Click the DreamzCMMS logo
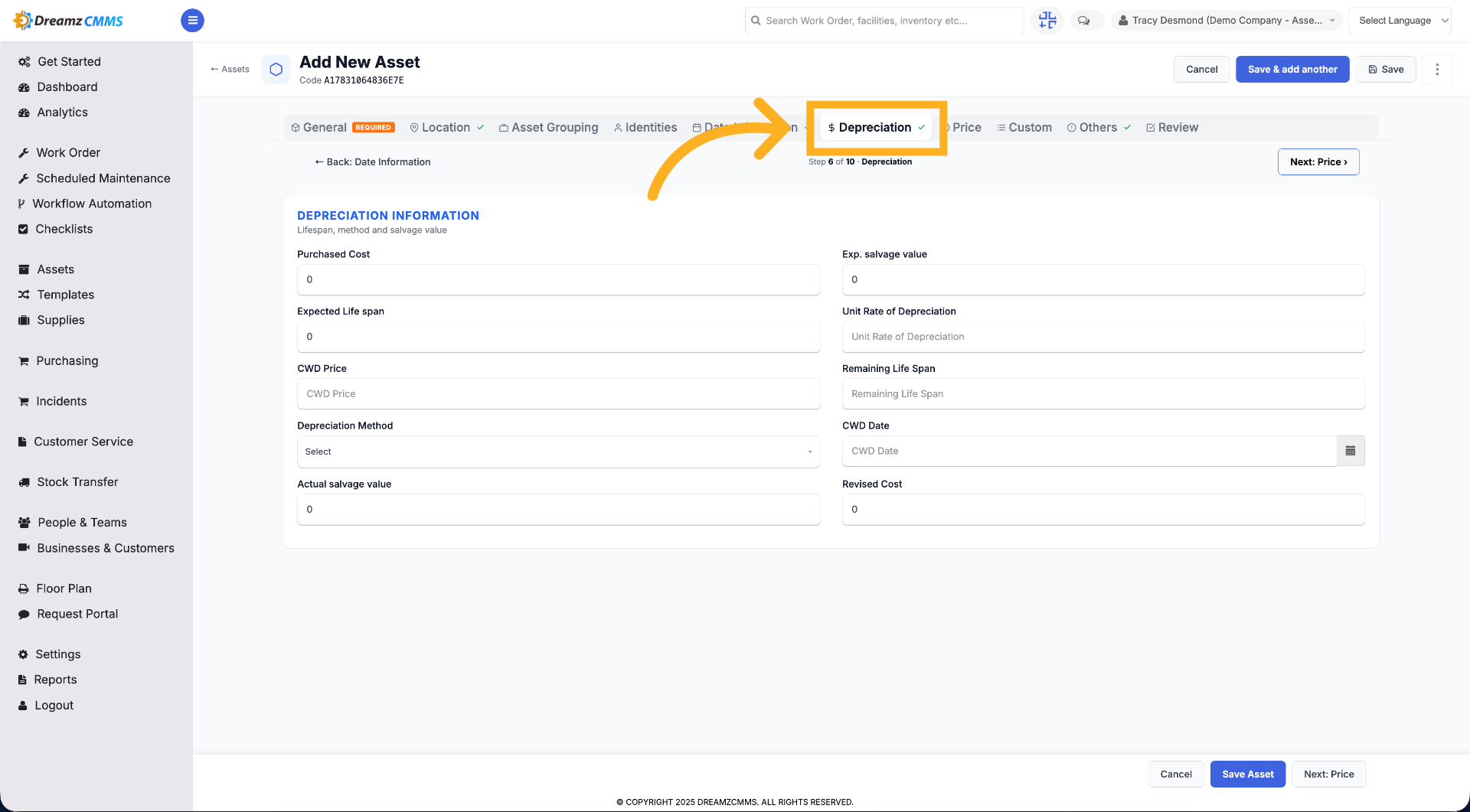Screen dimensions: 1470x812 [68, 21]
